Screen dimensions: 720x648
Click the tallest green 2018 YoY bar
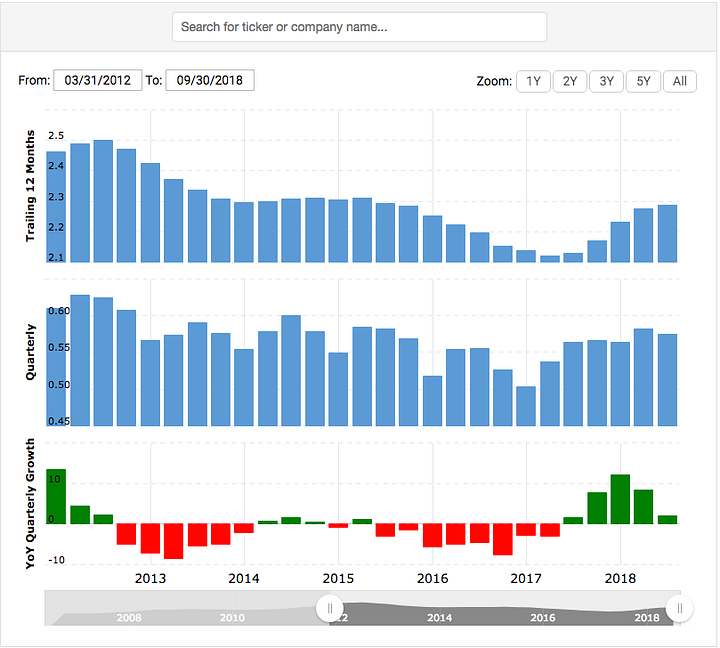(x=620, y=499)
